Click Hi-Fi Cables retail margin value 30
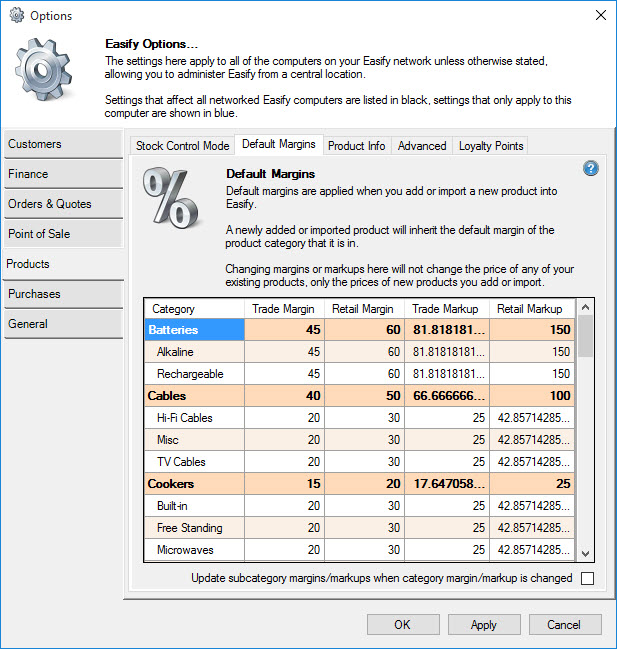 (x=364, y=418)
